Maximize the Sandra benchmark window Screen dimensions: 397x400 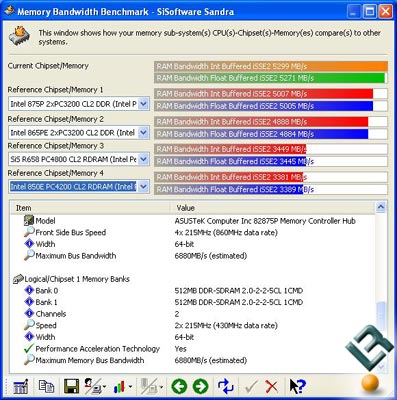(x=369, y=12)
